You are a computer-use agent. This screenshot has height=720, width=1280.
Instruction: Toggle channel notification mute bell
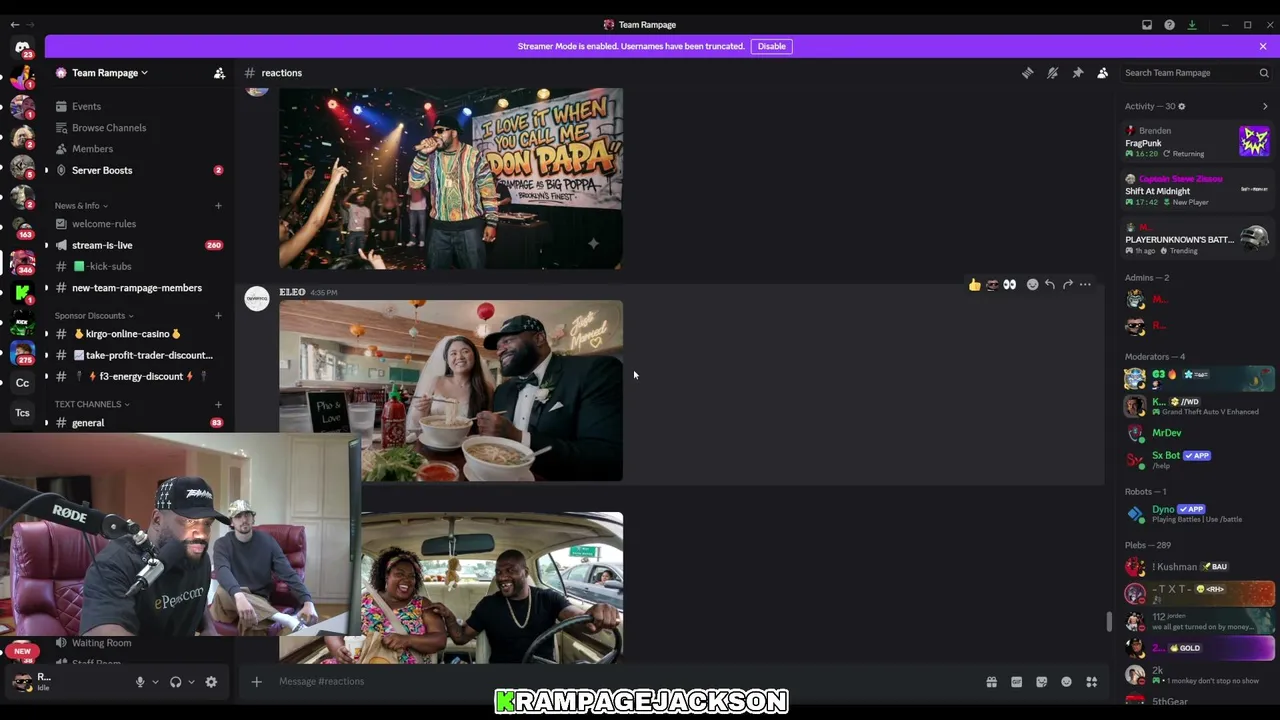(x=1052, y=73)
